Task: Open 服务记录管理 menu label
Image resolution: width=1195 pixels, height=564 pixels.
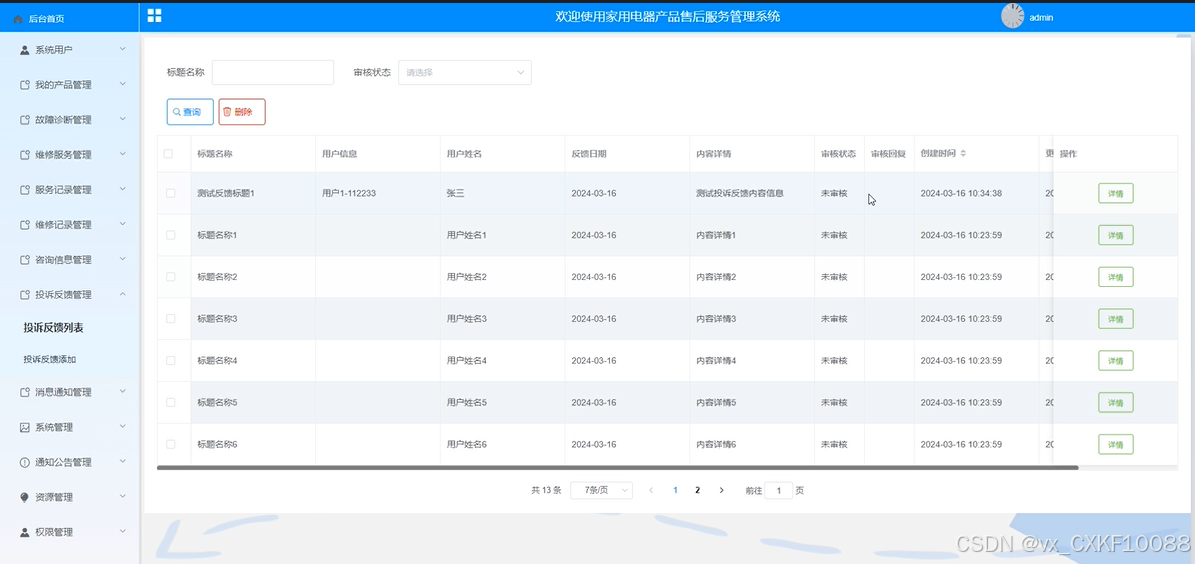Action: [63, 190]
